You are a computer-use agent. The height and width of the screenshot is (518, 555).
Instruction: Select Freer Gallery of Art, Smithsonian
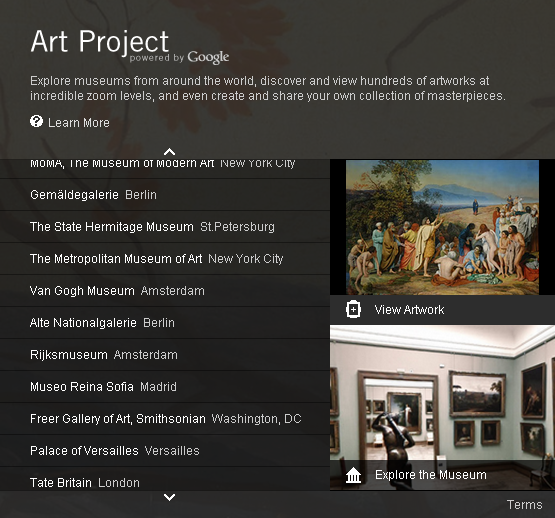pos(165,419)
